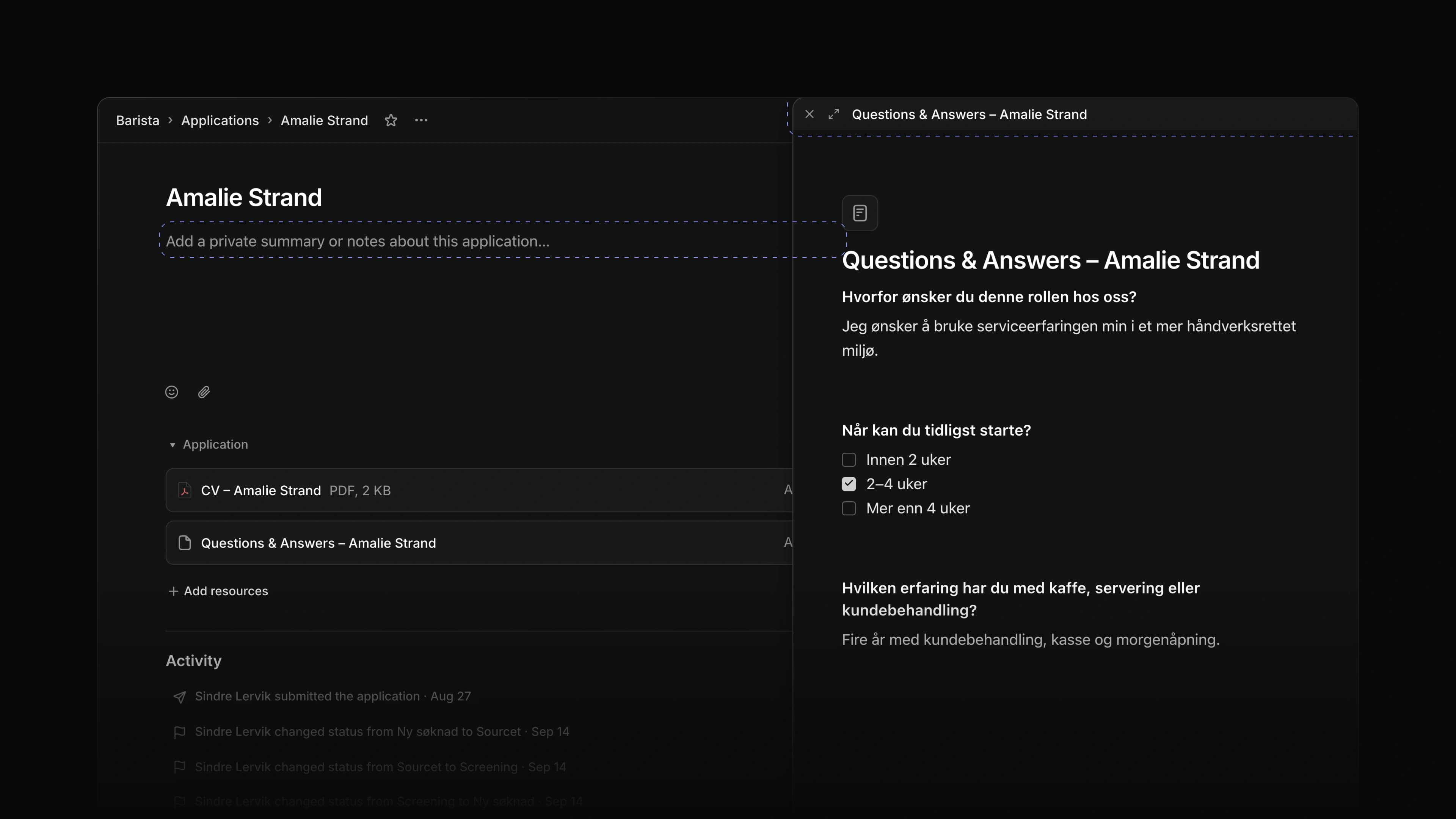Click the flag icon by Sourcet to Screening
The image size is (1456, 819).
[x=179, y=767]
